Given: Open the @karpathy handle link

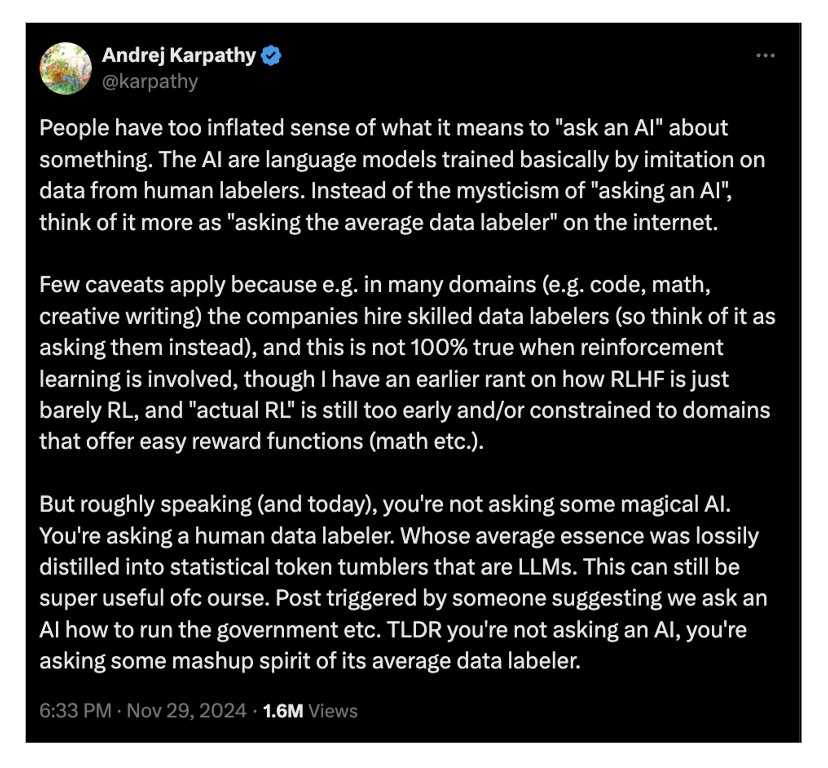Looking at the screenshot, I should (x=150, y=82).
